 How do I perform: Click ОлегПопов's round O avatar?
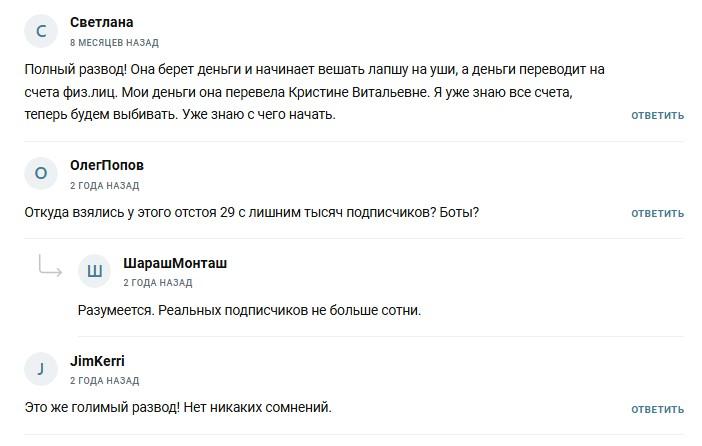point(41,174)
